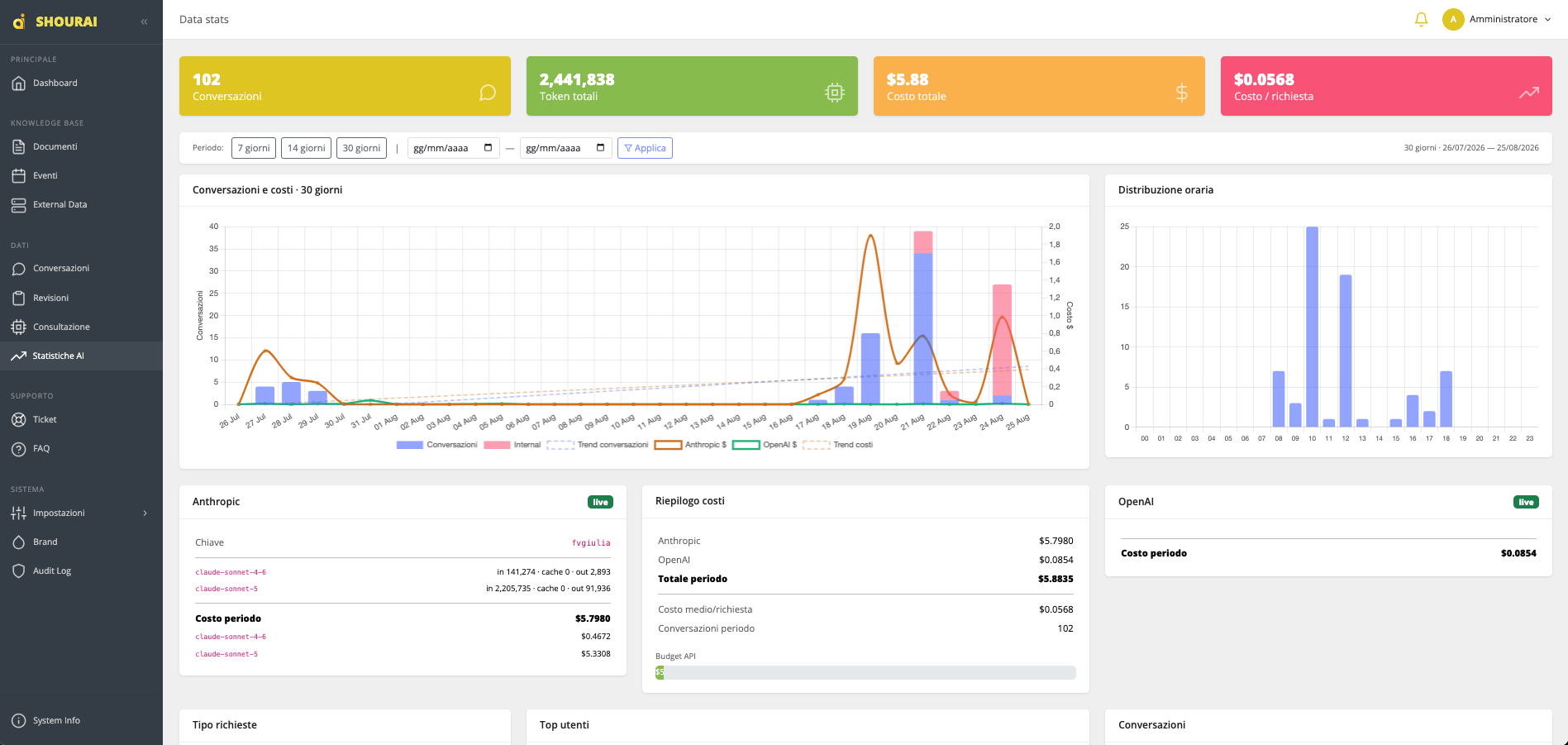The height and width of the screenshot is (745, 1568).
Task: Click the FAQ question mark icon
Action: tap(19, 448)
